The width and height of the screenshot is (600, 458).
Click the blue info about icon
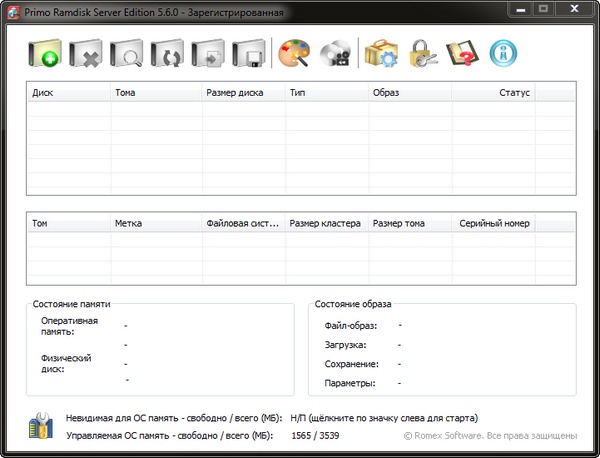pos(506,55)
